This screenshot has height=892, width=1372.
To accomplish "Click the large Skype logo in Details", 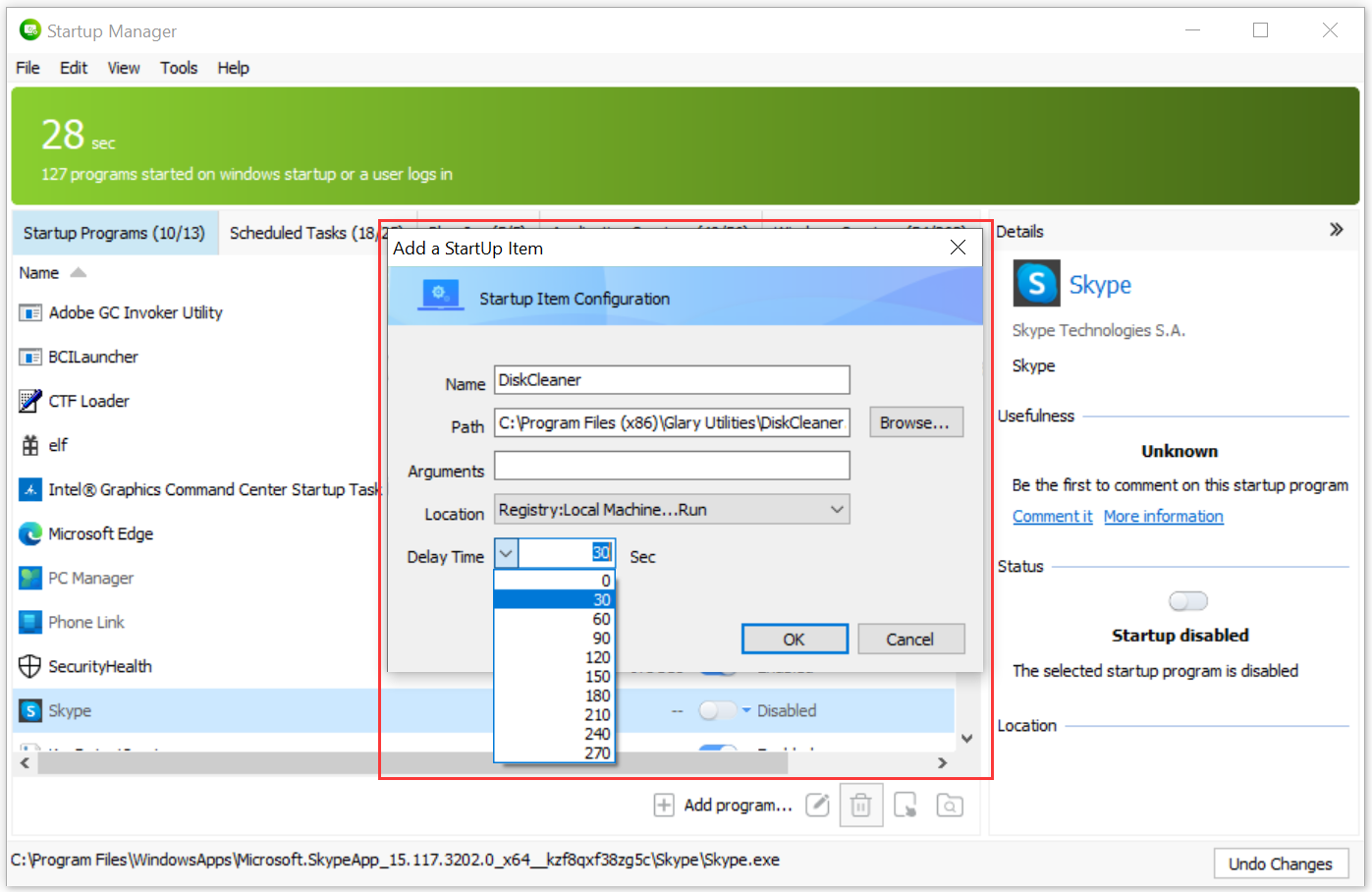I will tap(1036, 284).
